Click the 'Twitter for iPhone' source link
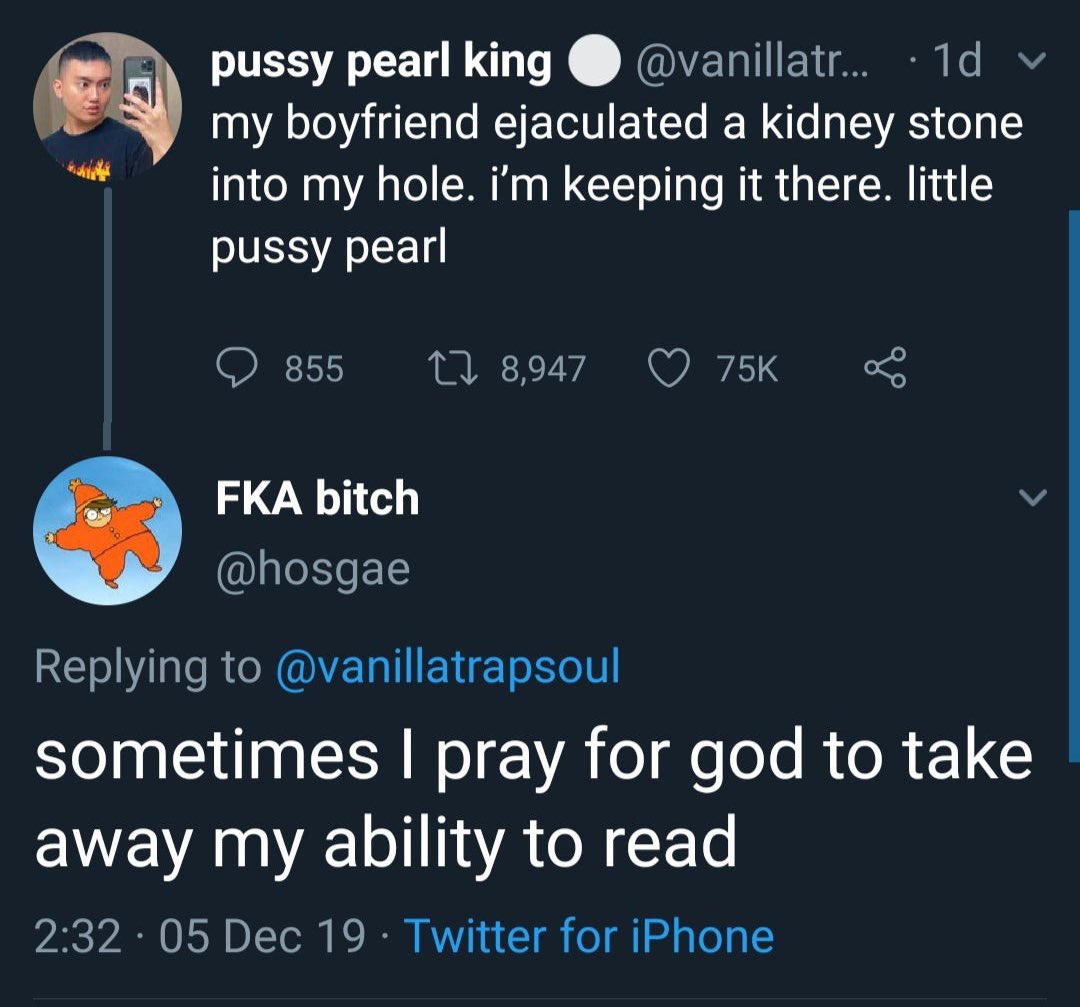 click(588, 937)
